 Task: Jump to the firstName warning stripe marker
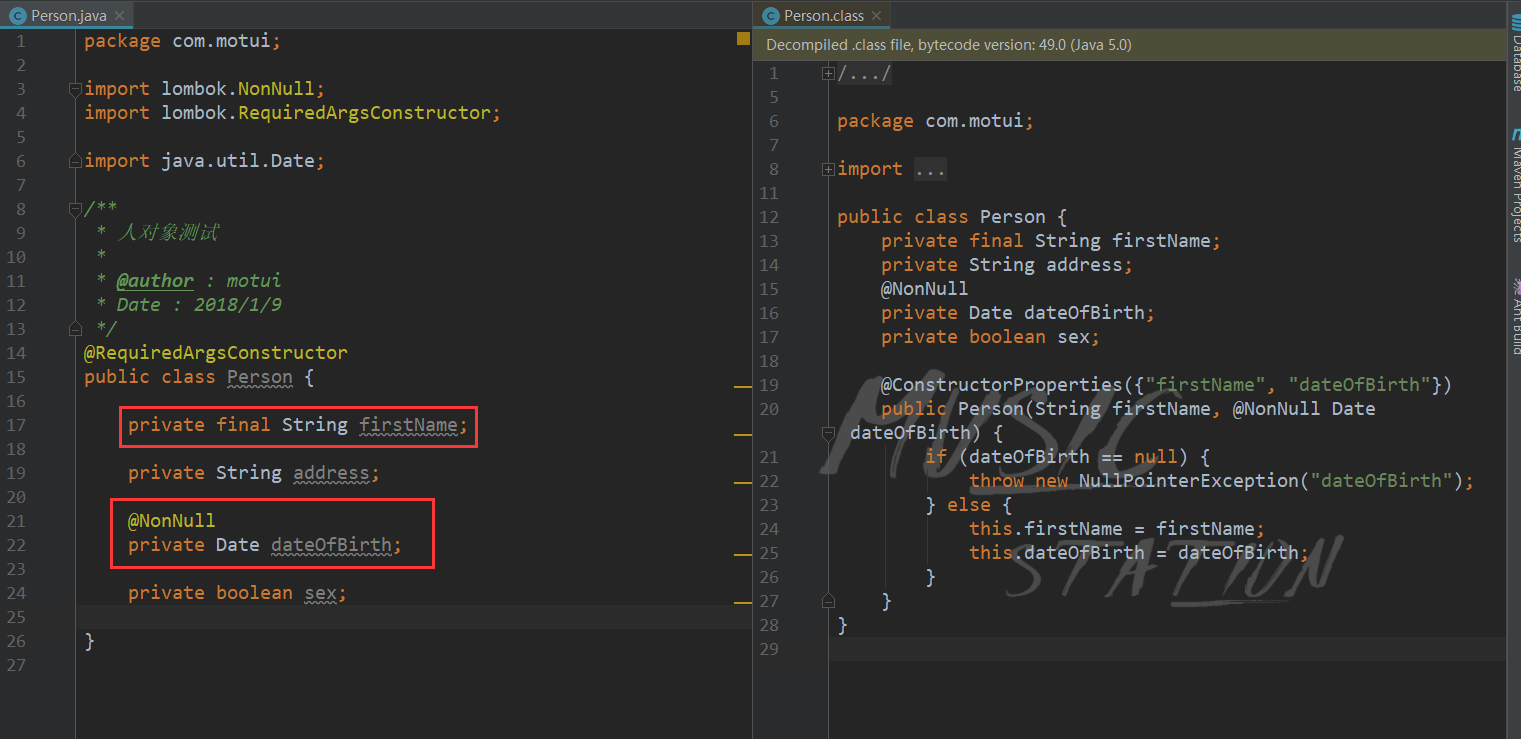point(742,435)
